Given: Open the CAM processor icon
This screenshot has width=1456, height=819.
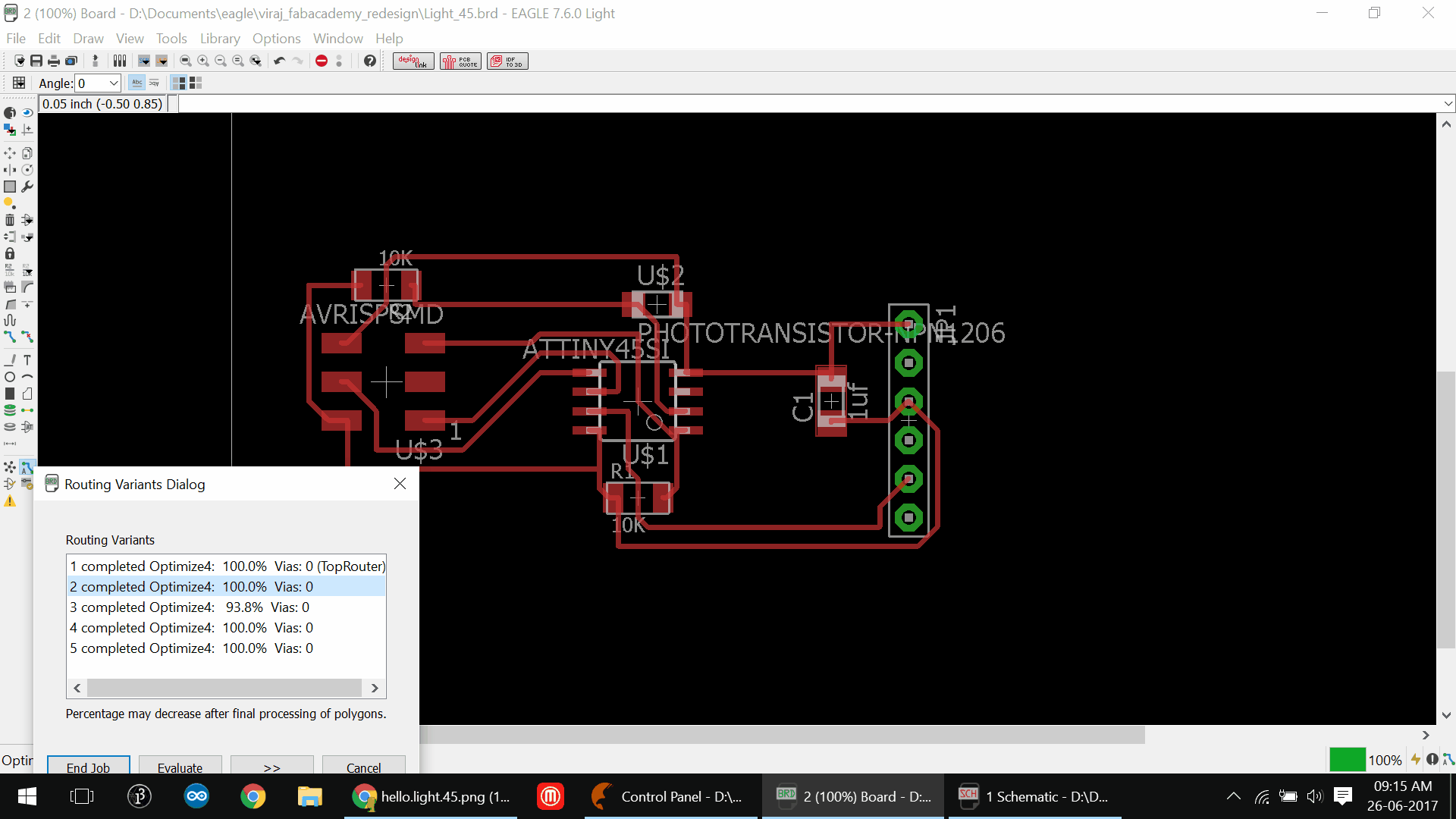Looking at the screenshot, I should (71, 61).
